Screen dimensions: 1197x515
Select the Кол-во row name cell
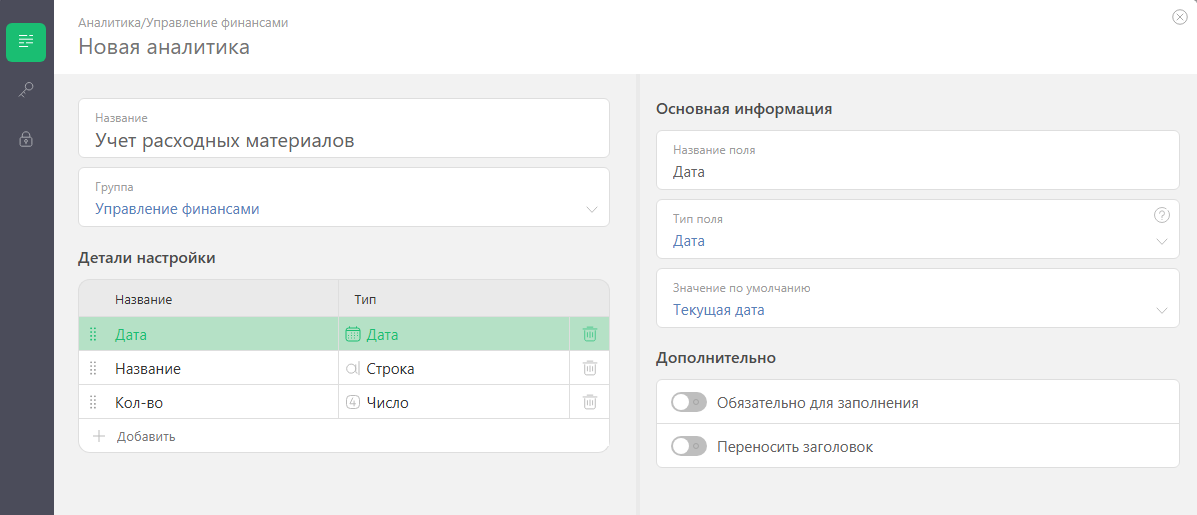(208, 402)
